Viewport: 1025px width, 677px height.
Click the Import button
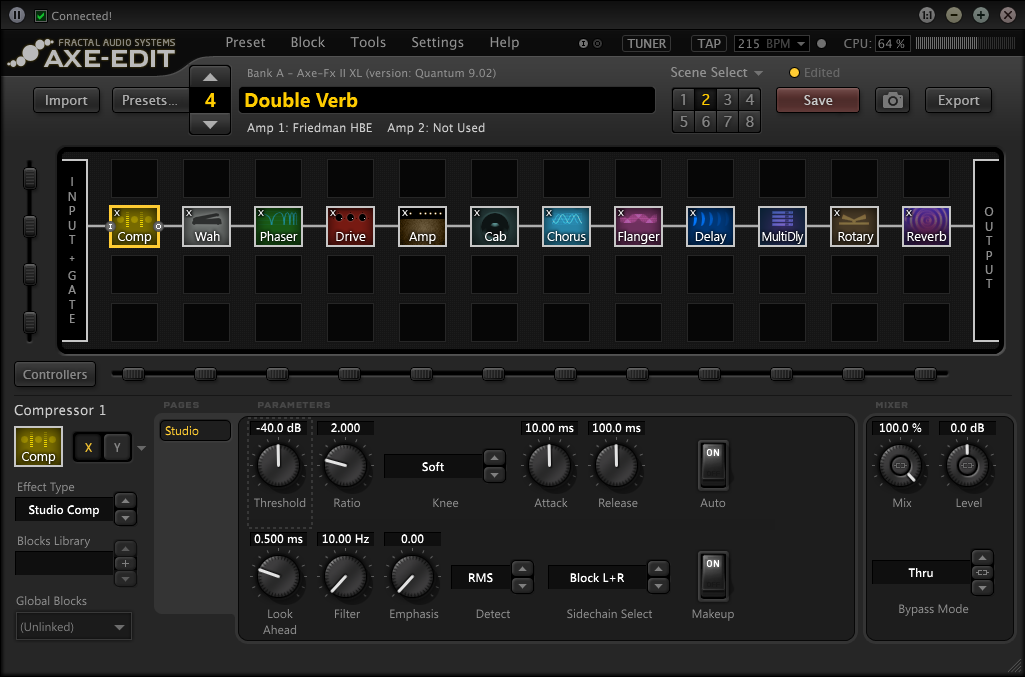(x=66, y=101)
